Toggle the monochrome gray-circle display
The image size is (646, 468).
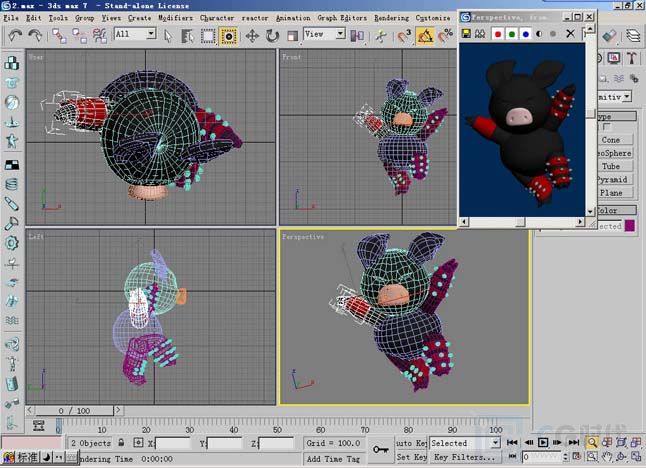(553, 34)
